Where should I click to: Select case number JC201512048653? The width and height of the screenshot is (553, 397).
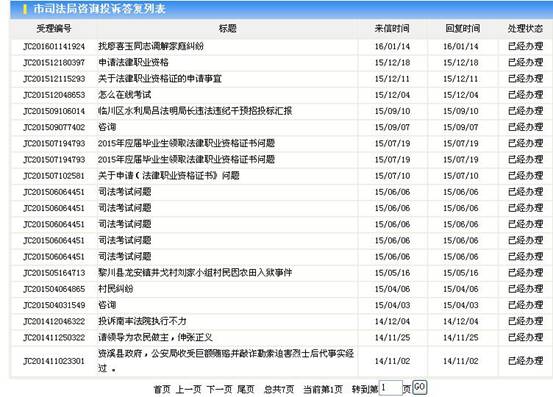click(x=54, y=95)
